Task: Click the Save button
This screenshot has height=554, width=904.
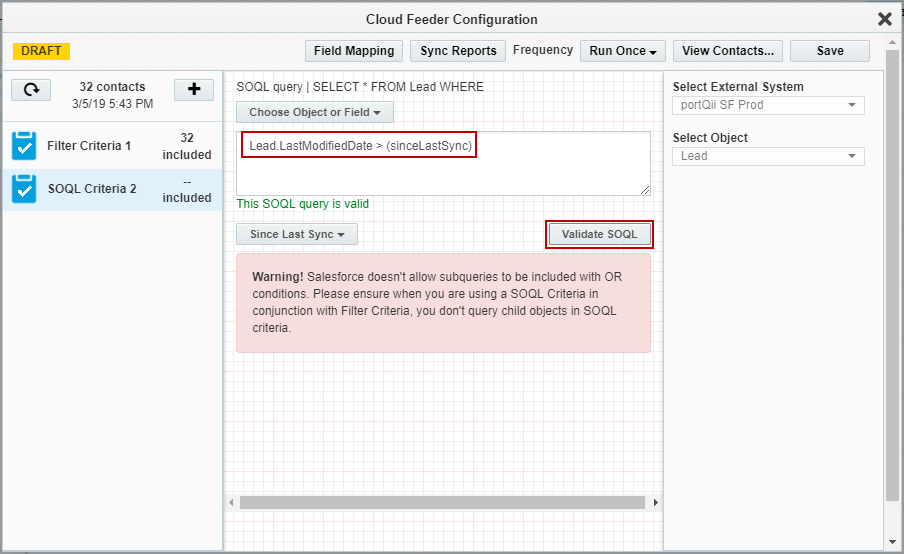Action: coord(829,51)
